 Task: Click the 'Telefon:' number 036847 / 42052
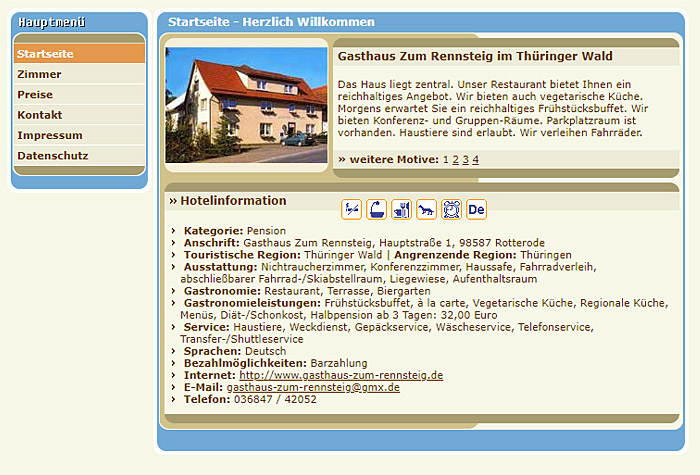pyautogui.click(x=275, y=400)
